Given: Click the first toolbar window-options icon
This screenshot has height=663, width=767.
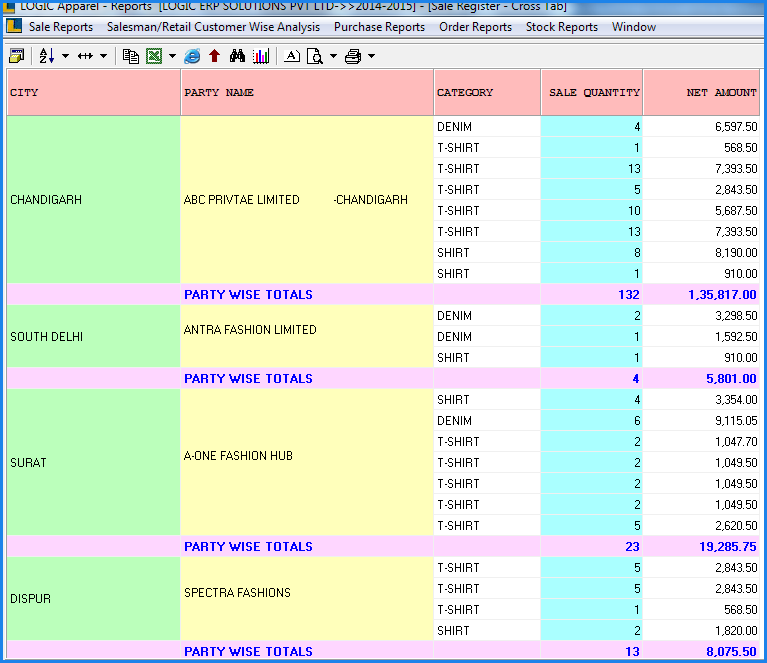Looking at the screenshot, I should pos(16,56).
